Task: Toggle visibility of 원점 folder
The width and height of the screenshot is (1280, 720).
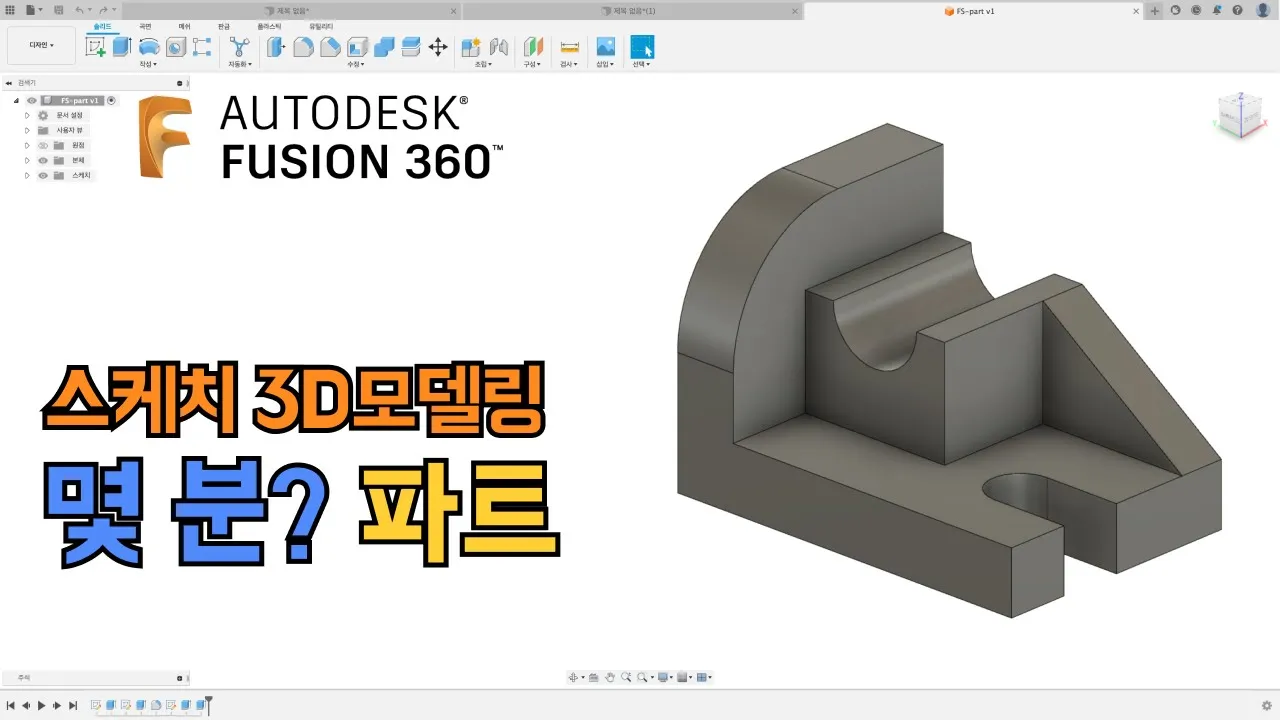Action: pos(43,145)
